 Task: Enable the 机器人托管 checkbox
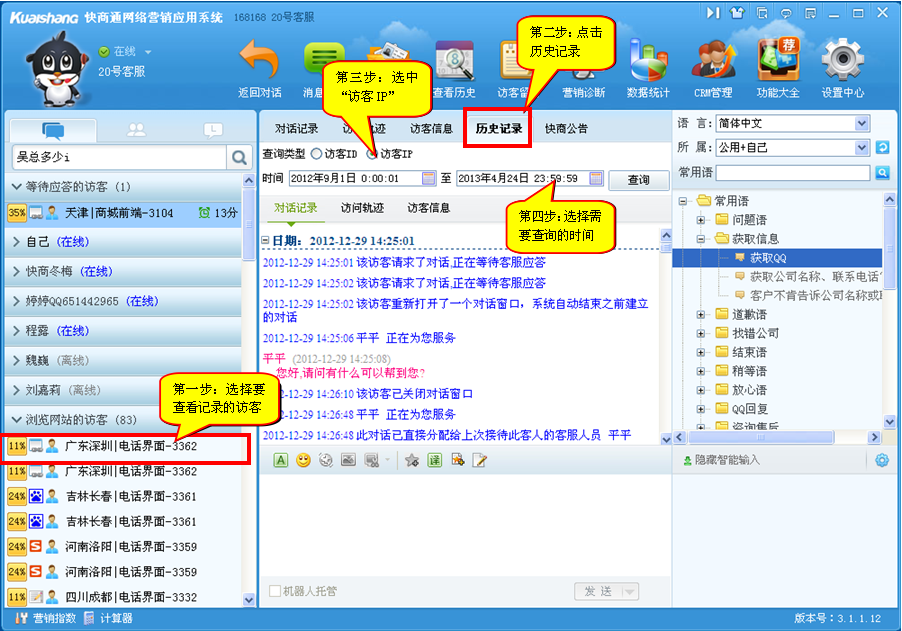point(275,591)
